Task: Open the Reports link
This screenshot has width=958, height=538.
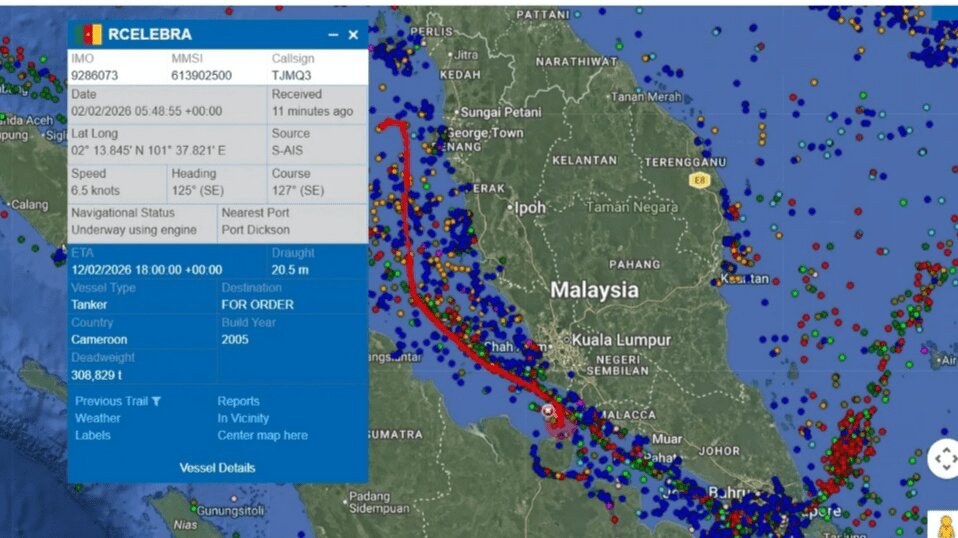Action: coord(238,401)
